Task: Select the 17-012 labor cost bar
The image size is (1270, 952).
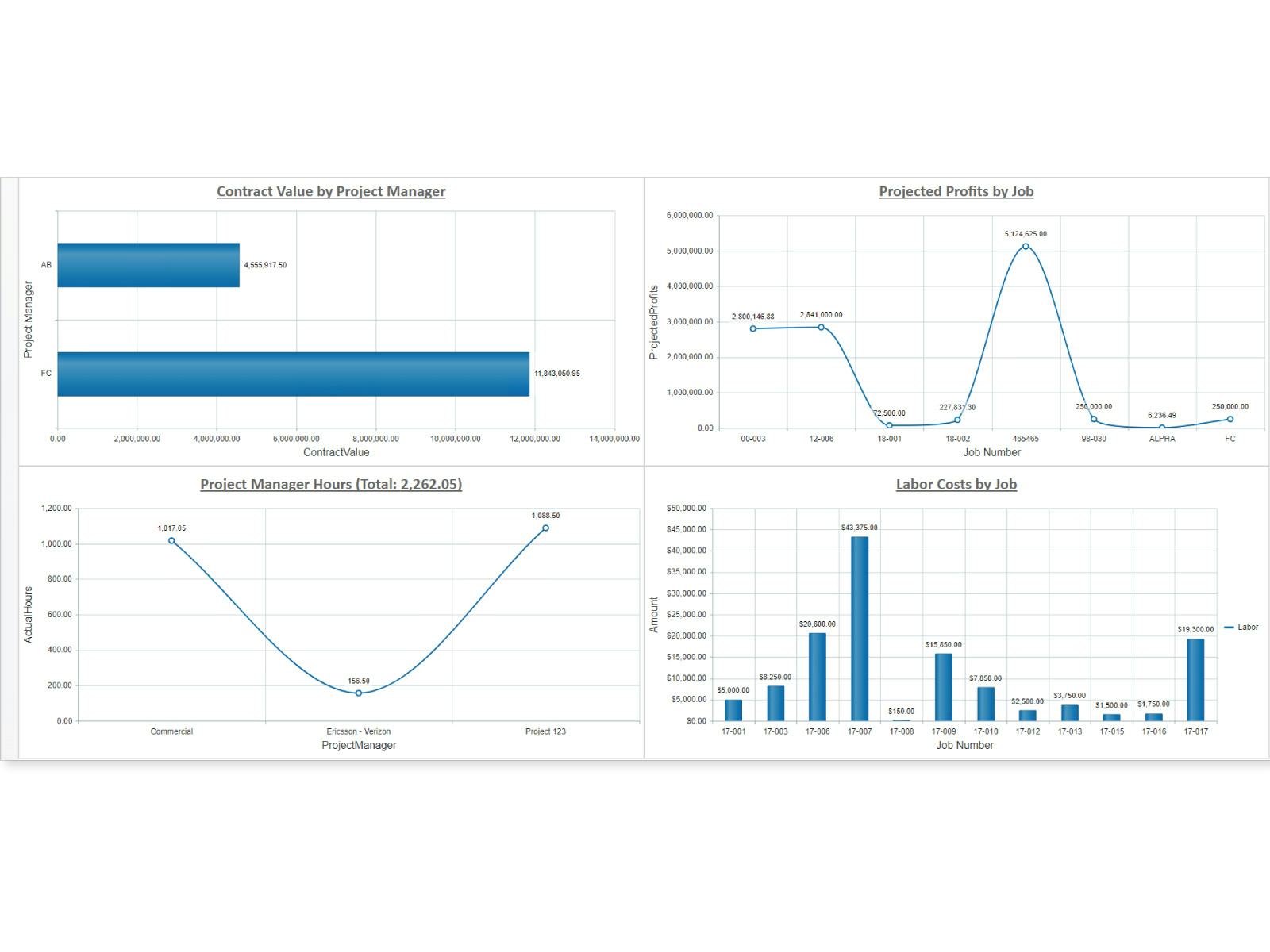Action: click(1028, 716)
